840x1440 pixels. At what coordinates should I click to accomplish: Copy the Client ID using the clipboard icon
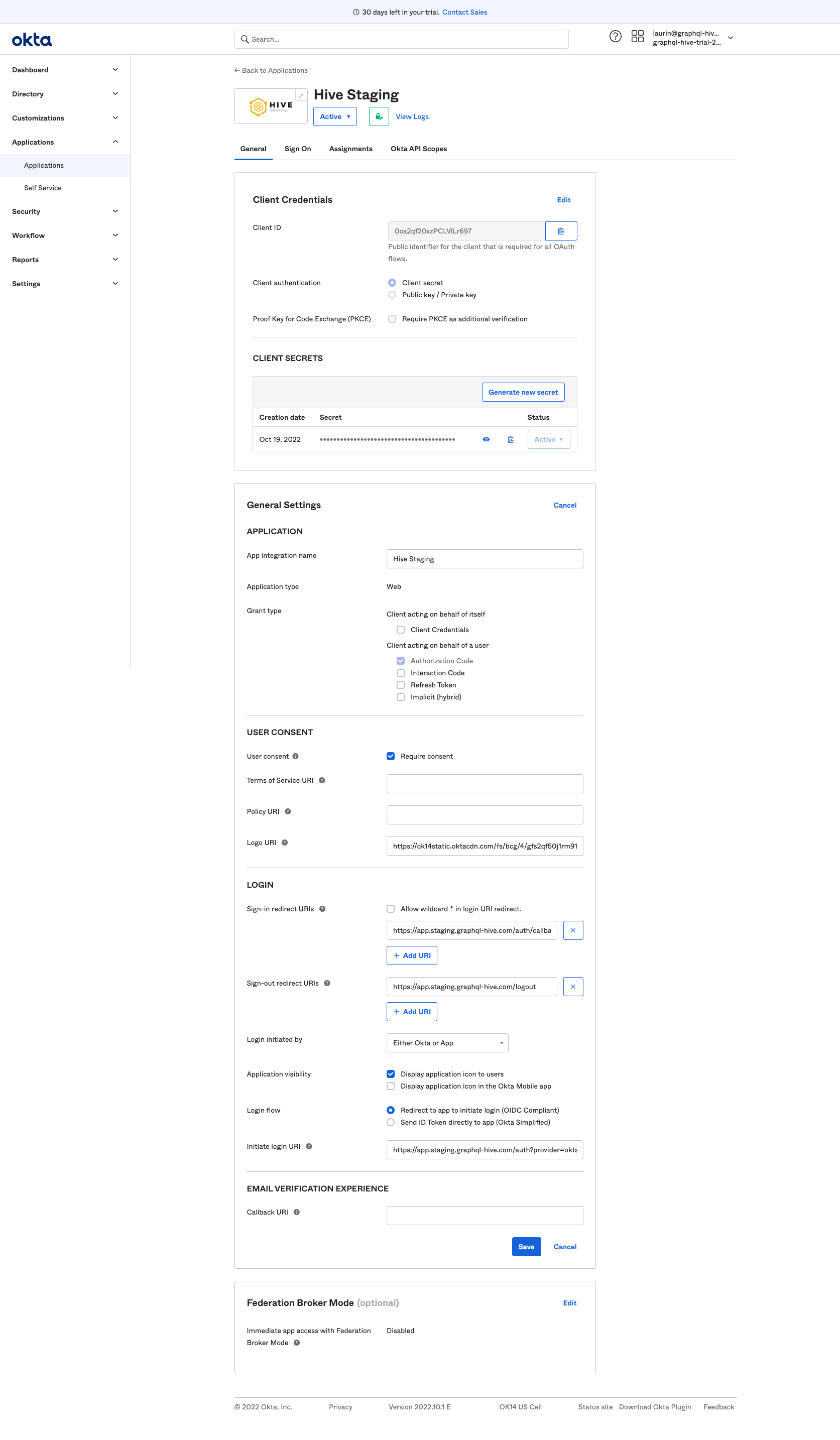[561, 231]
